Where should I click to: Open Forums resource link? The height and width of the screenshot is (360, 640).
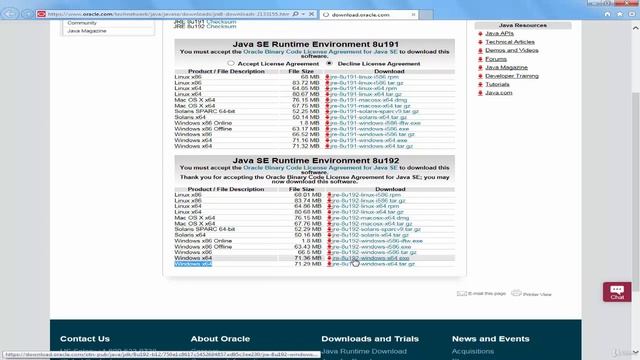point(496,59)
